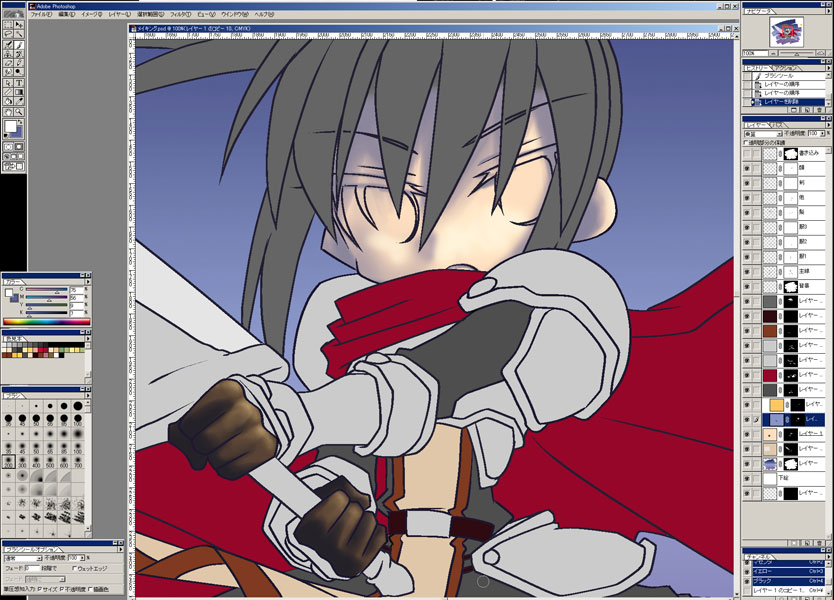This screenshot has width=834, height=600.
Task: Toggle the サイズ stylus pressure checkbox
Action: pos(39,589)
